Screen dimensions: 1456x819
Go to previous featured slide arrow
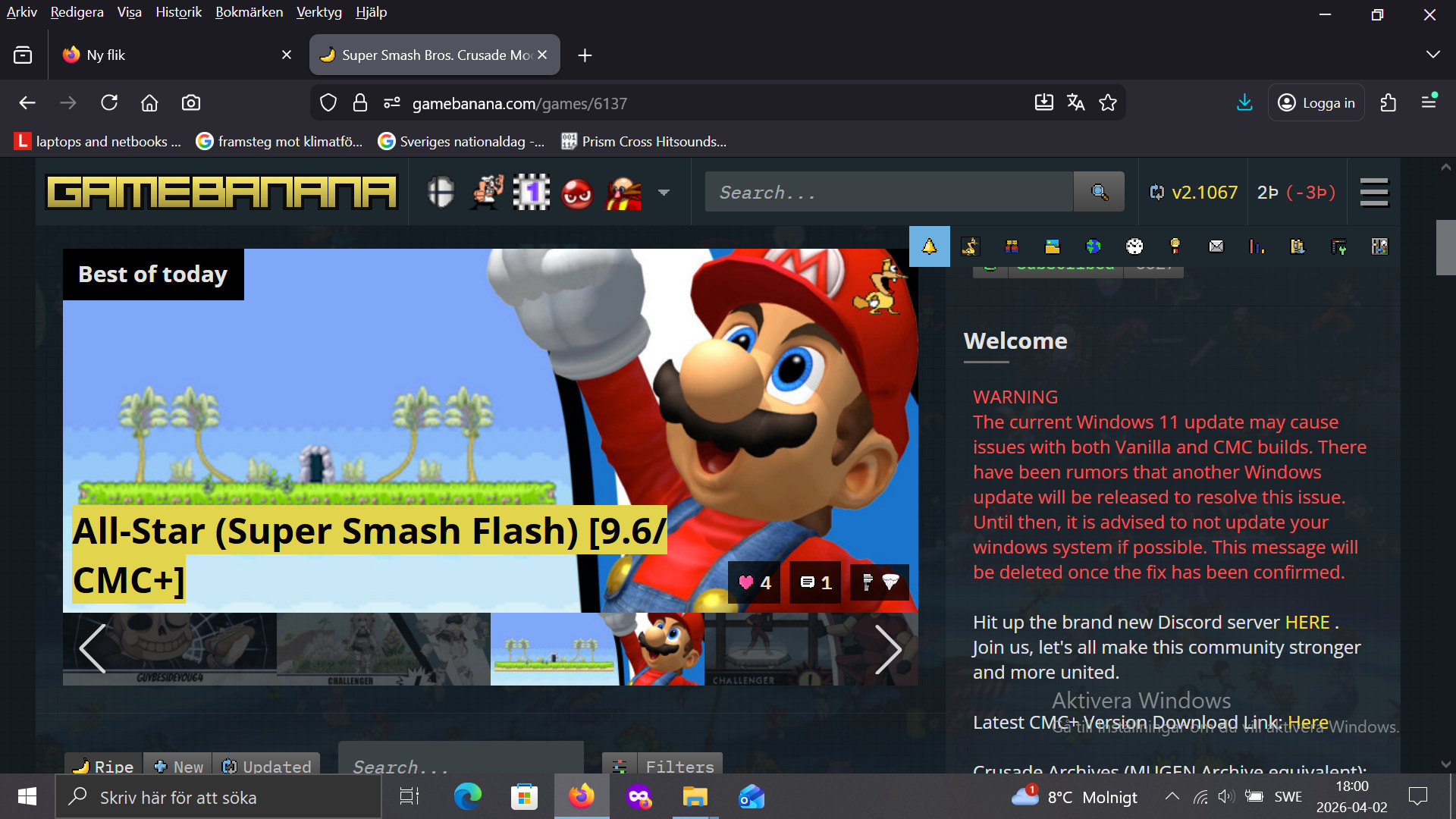pos(93,649)
